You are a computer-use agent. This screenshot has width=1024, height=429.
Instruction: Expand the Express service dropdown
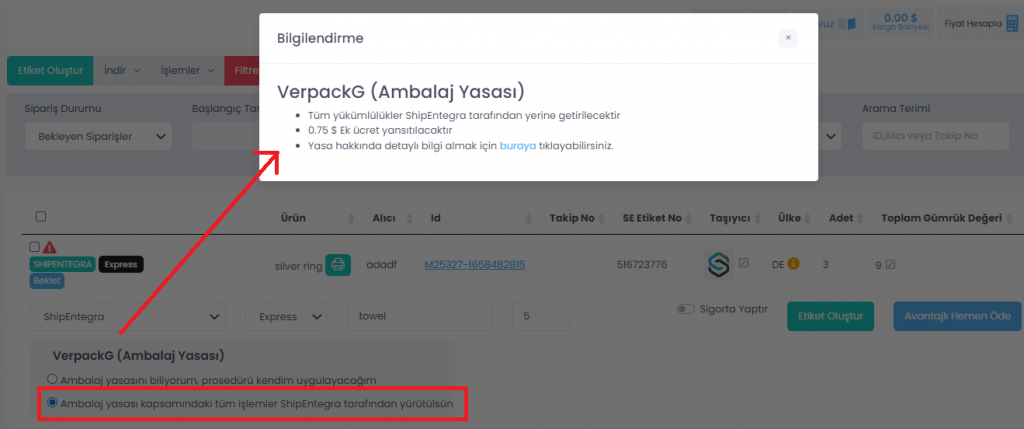coord(287,316)
